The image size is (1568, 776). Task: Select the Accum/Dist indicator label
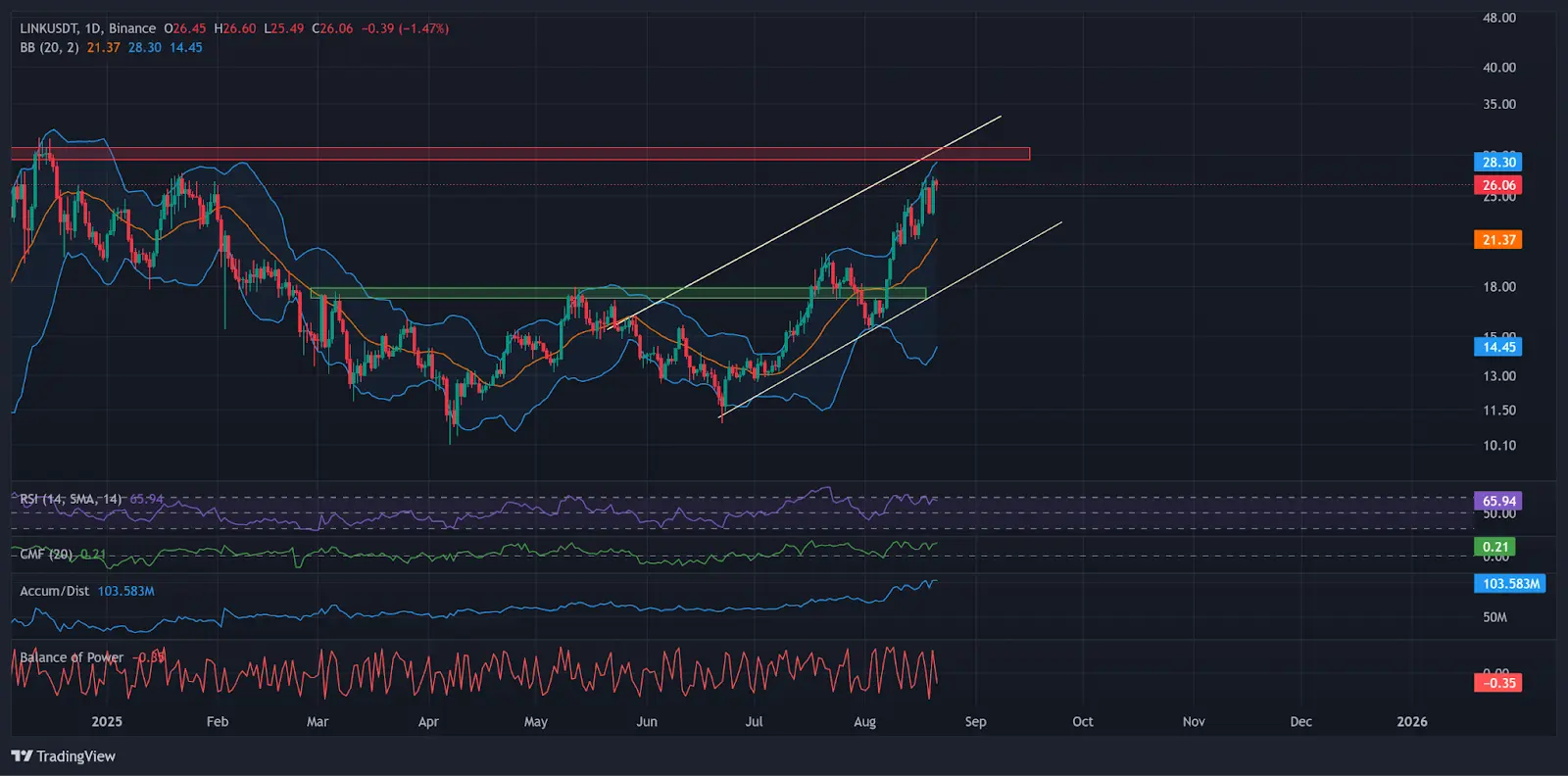(54, 591)
